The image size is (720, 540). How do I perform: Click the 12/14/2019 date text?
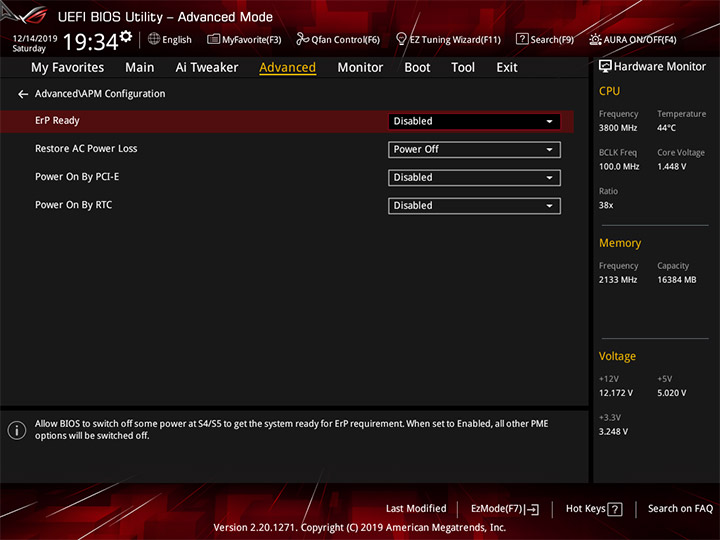click(35, 39)
